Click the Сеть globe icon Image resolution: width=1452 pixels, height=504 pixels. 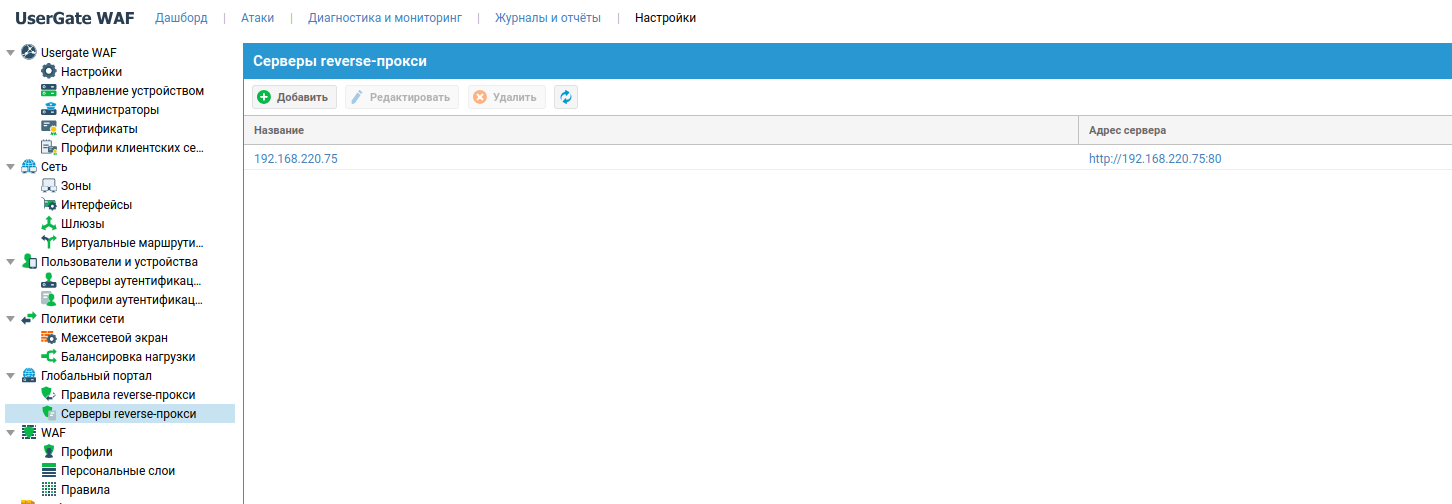[28, 167]
